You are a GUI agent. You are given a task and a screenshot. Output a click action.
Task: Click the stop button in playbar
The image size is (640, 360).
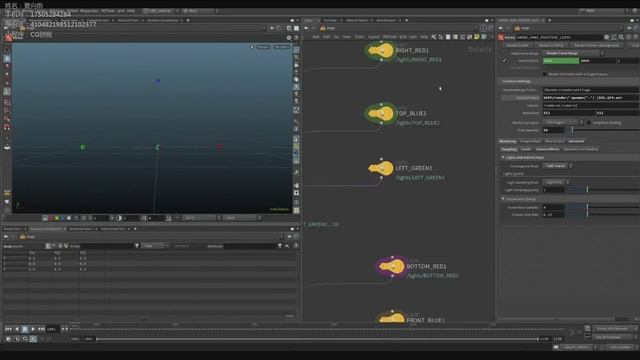(x=24, y=329)
